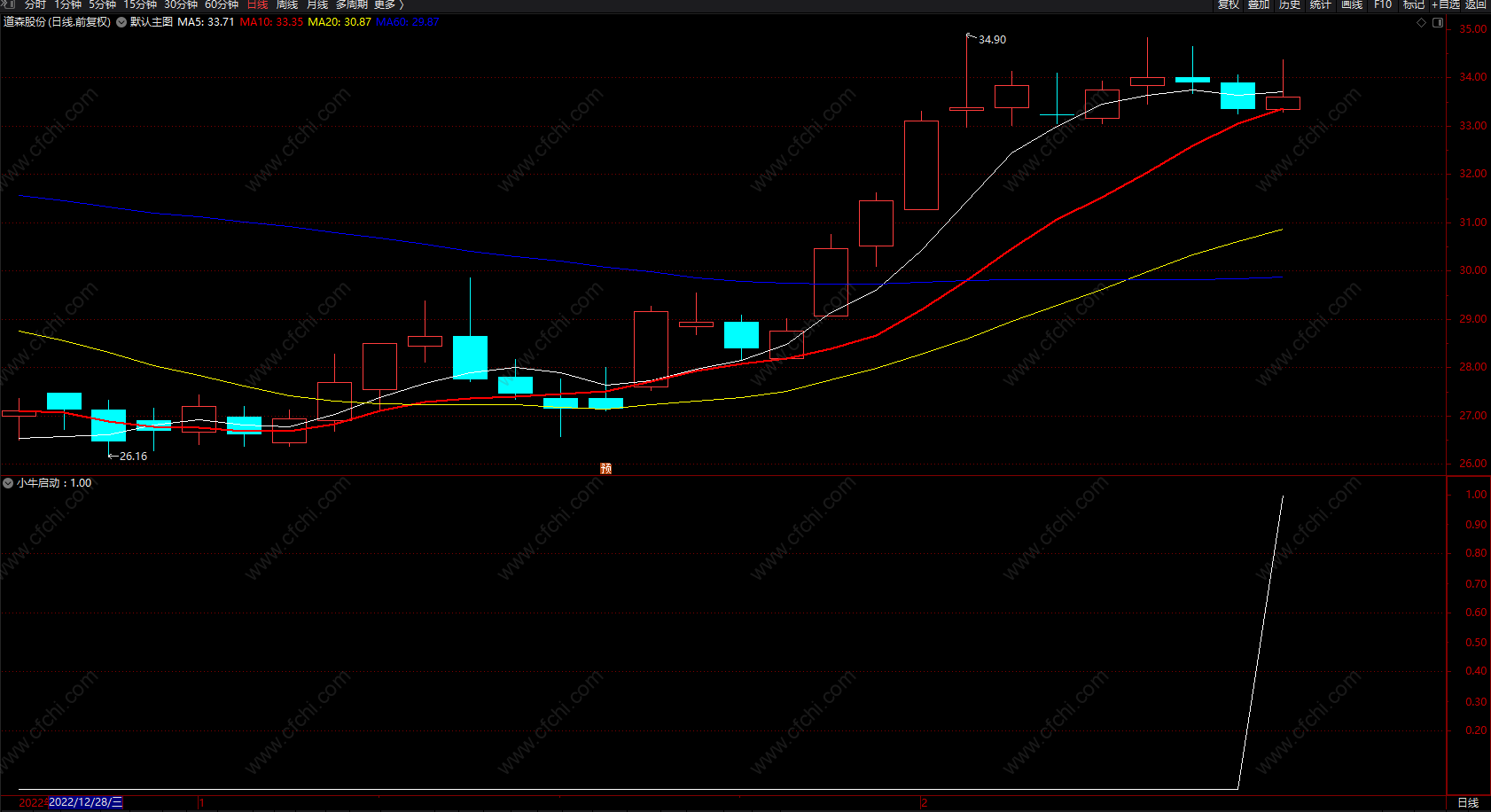Open the F10 company info
The image size is (1491, 812).
(1383, 4)
